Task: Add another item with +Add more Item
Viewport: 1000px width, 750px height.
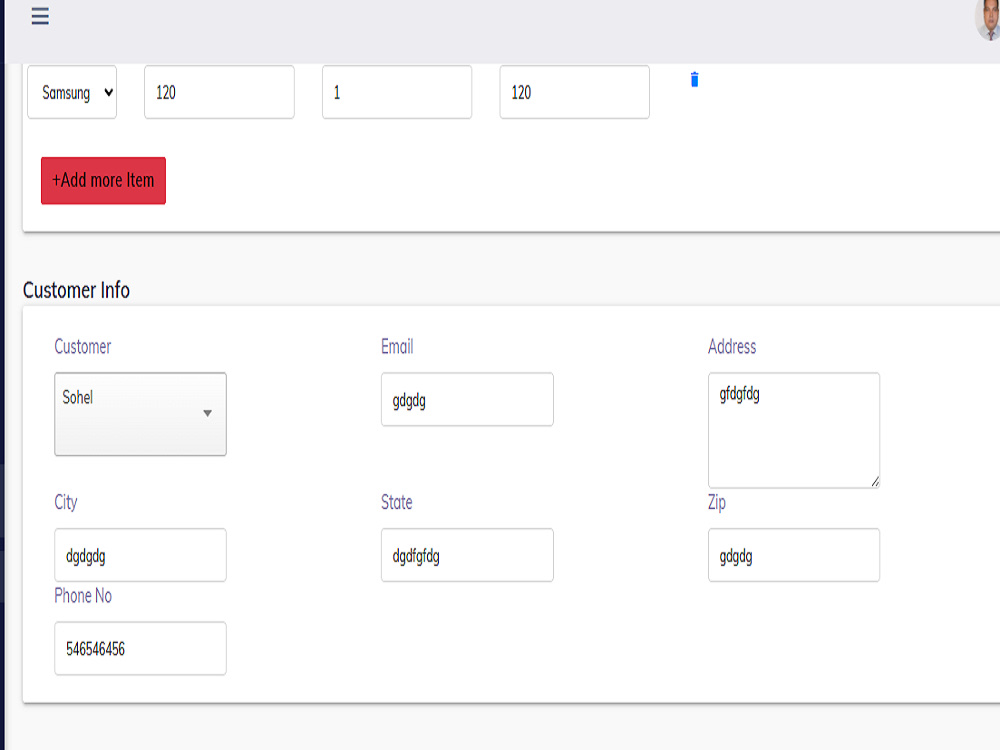Action: (x=103, y=180)
